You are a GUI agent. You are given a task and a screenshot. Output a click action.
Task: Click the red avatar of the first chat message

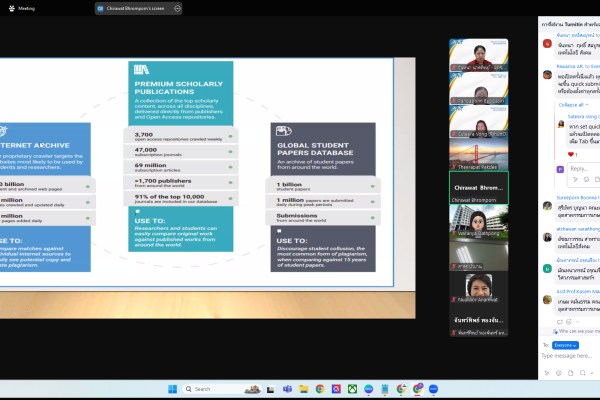pos(547,44)
